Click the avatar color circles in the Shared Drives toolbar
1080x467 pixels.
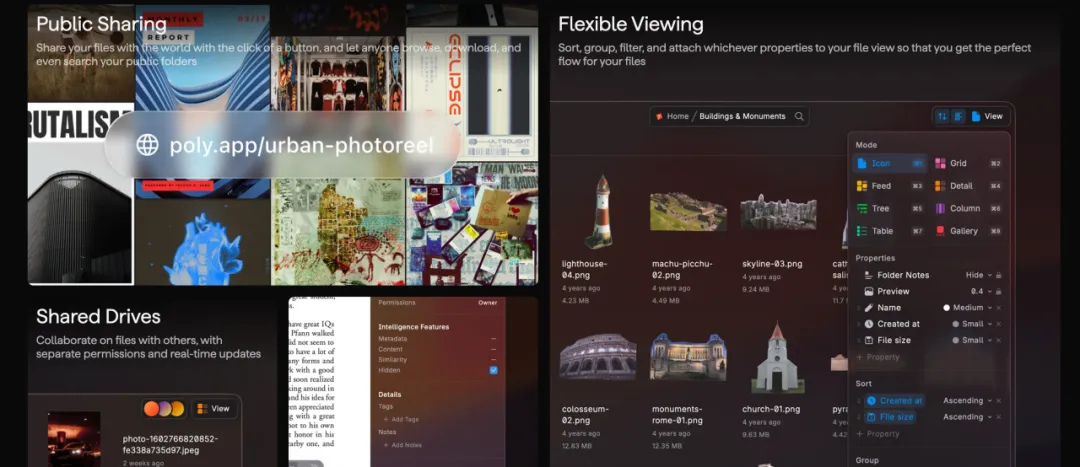pos(164,408)
